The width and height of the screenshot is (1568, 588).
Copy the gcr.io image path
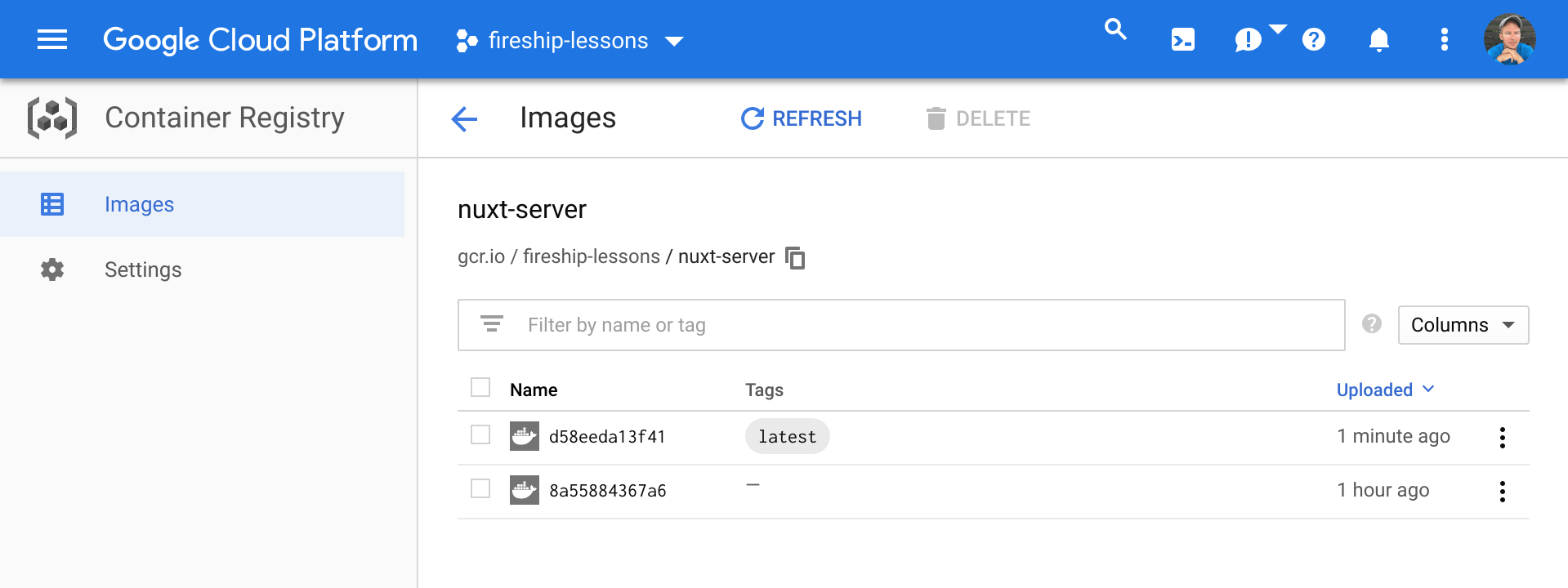796,257
